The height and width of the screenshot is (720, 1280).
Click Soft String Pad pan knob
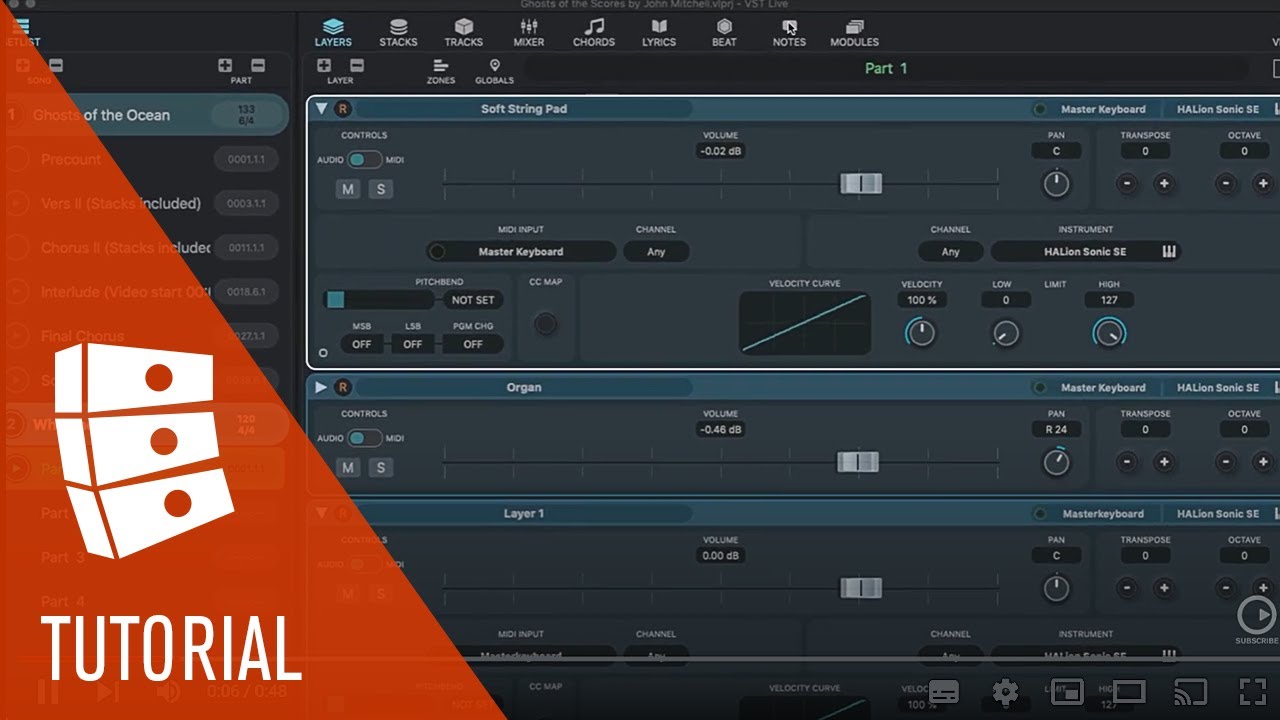(1056, 184)
